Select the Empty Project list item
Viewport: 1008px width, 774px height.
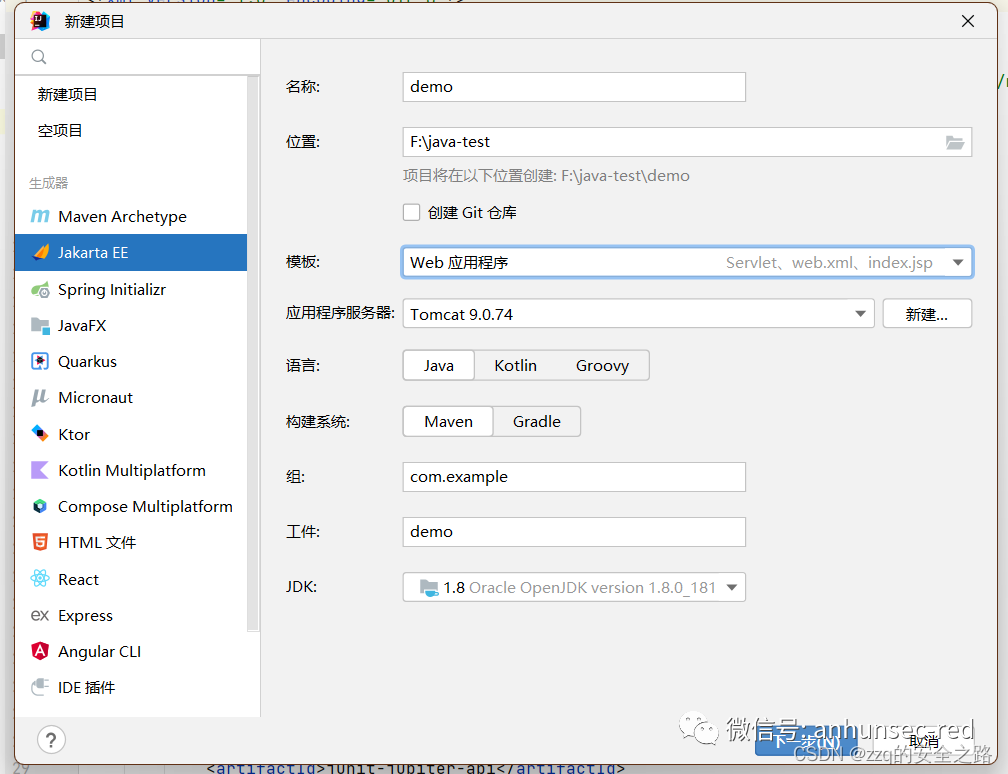click(x=130, y=130)
